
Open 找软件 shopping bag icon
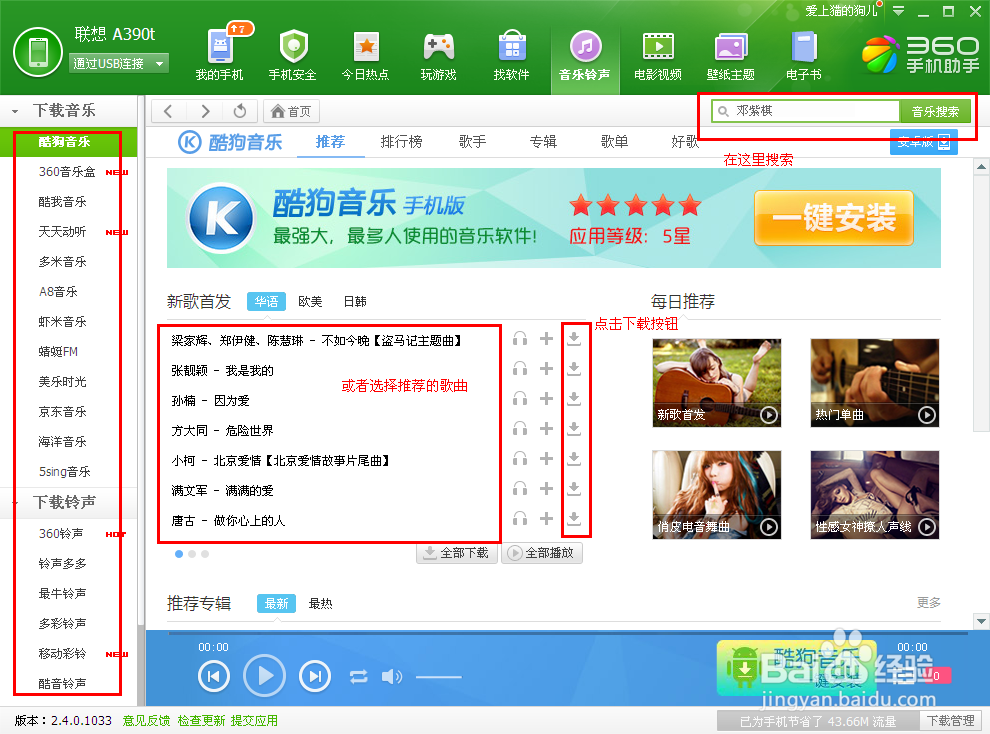point(511,54)
